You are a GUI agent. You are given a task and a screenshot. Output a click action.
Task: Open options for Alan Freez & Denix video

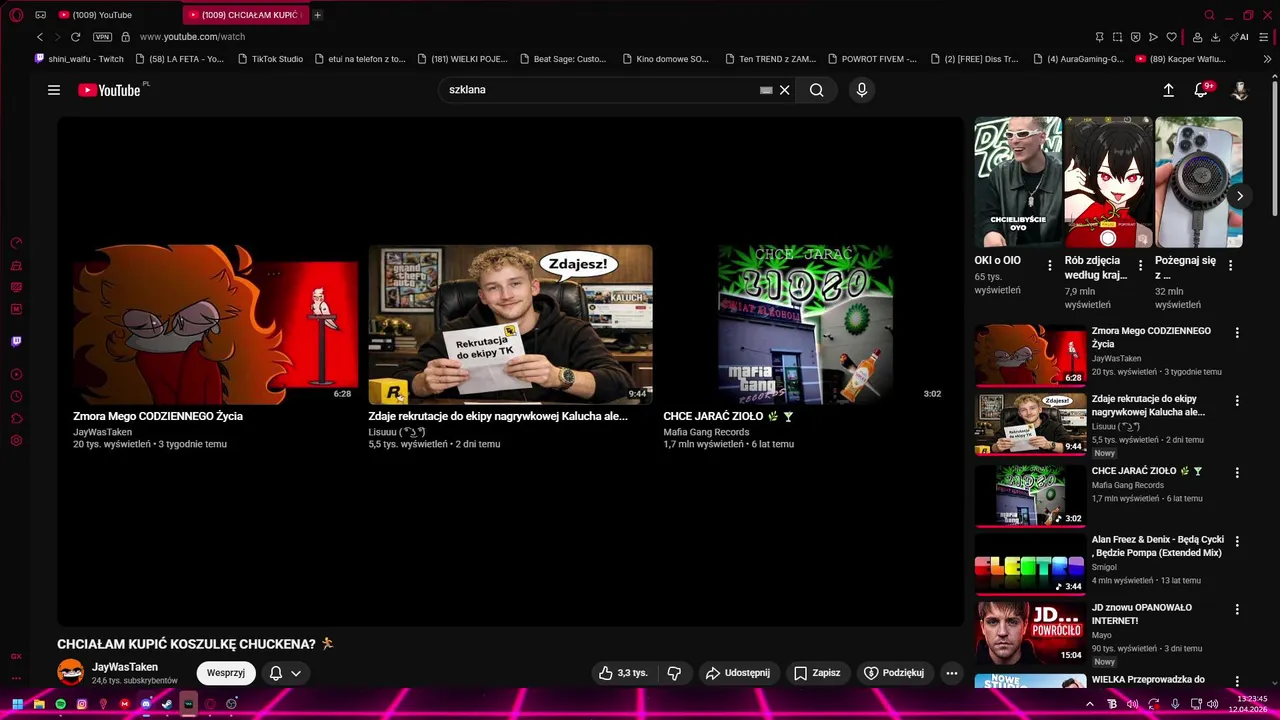click(x=1237, y=541)
